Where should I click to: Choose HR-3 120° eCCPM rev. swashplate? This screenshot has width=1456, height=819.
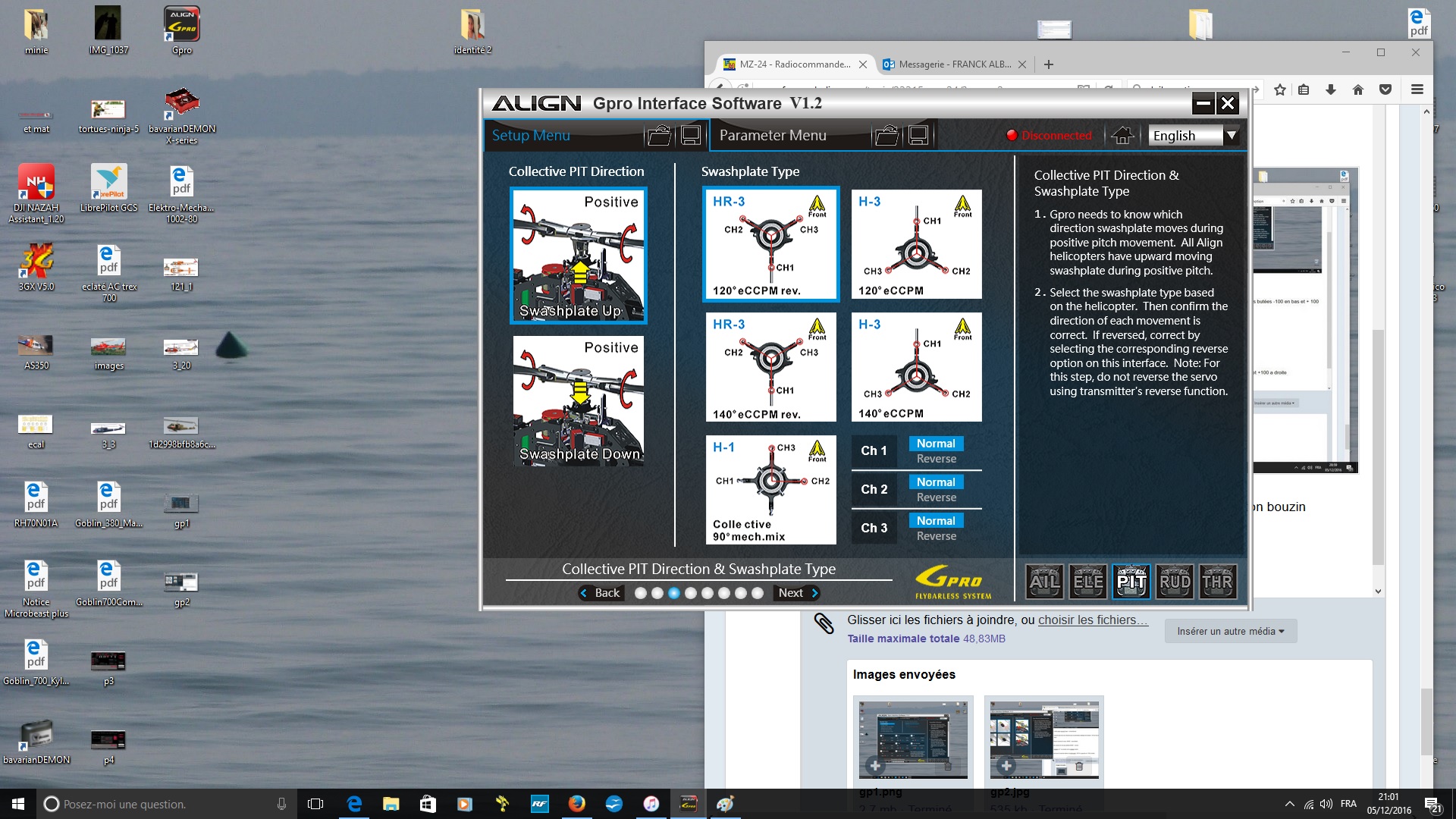point(771,244)
